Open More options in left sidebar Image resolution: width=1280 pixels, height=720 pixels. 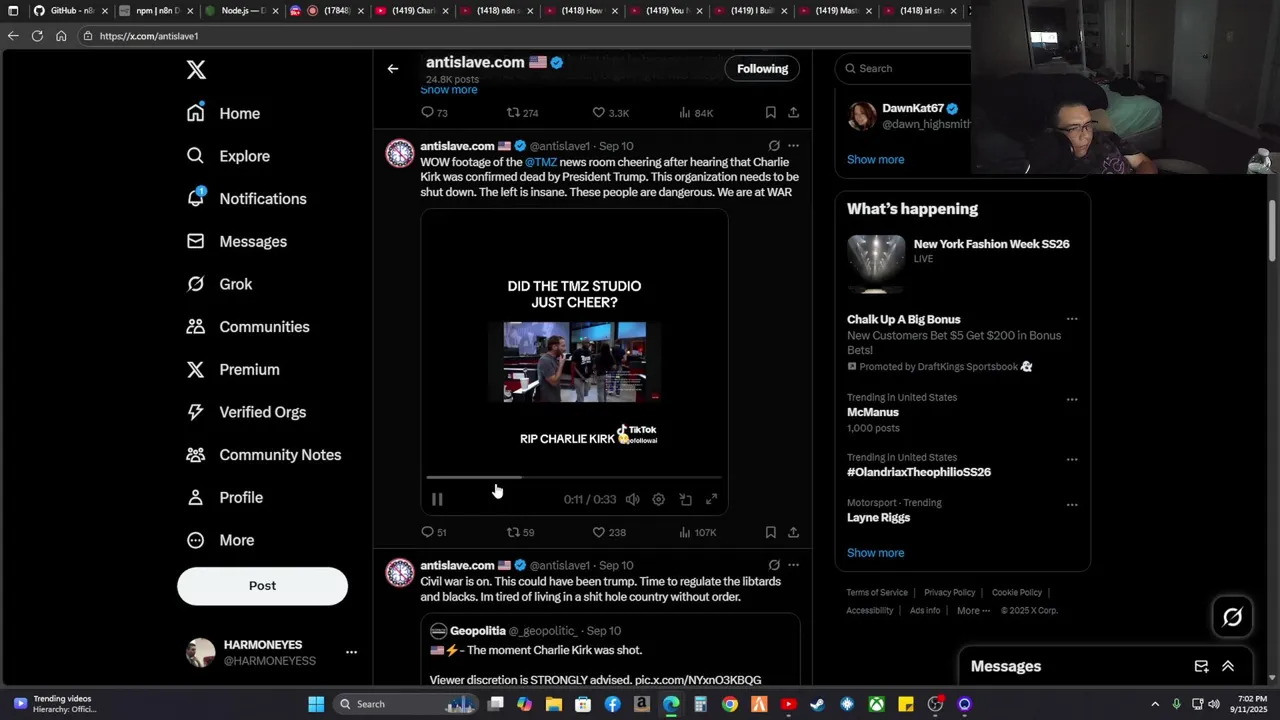click(221, 540)
